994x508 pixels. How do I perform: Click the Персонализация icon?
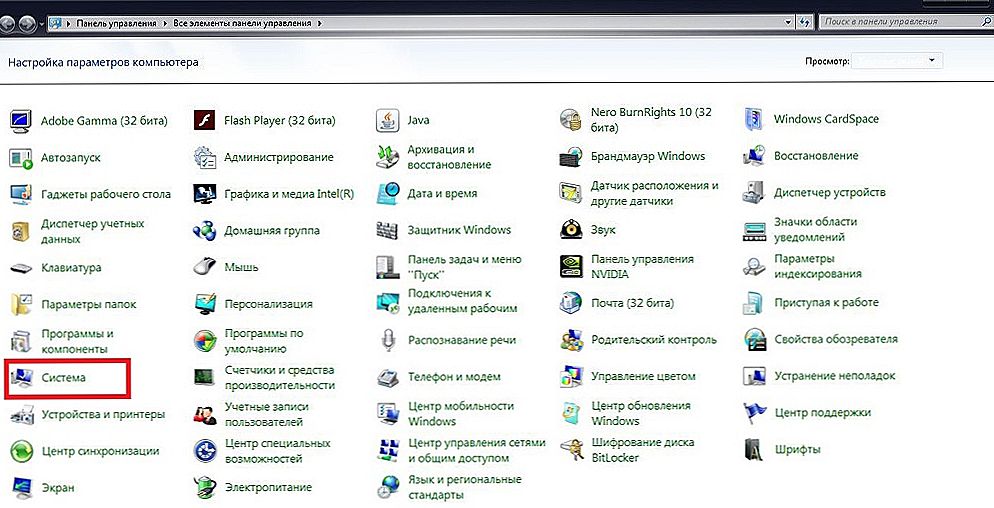coord(204,304)
